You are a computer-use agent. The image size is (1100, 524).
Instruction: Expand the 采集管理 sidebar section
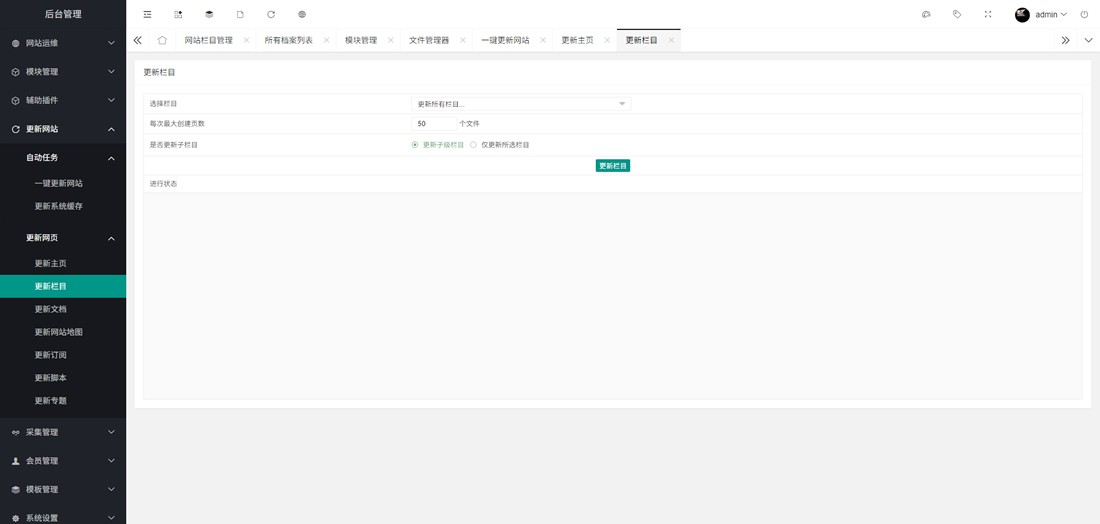(63, 432)
